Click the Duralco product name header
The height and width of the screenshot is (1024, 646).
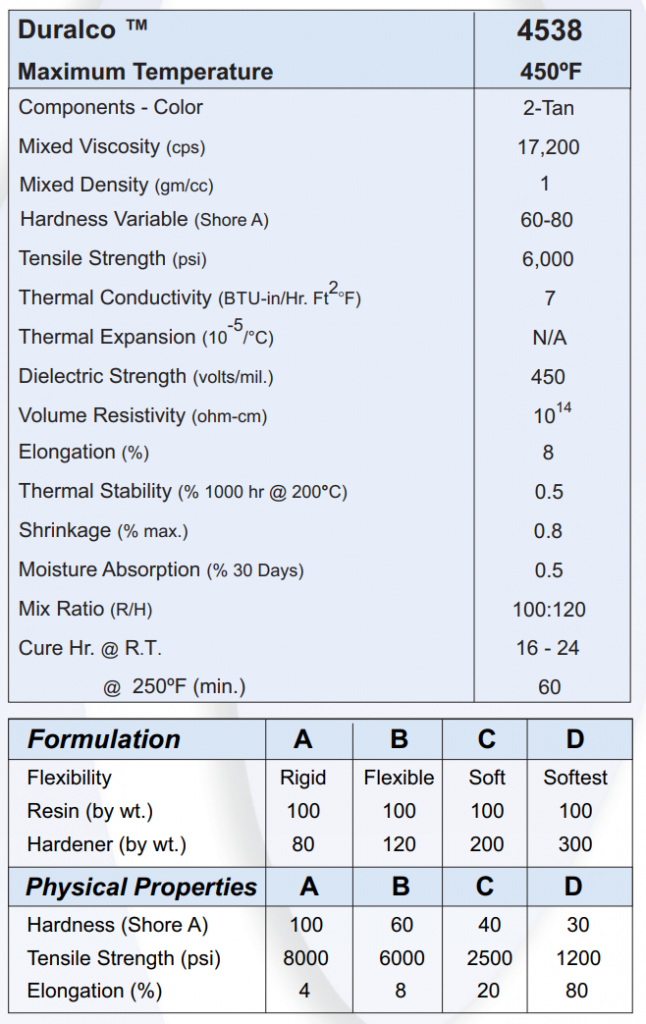point(83,29)
